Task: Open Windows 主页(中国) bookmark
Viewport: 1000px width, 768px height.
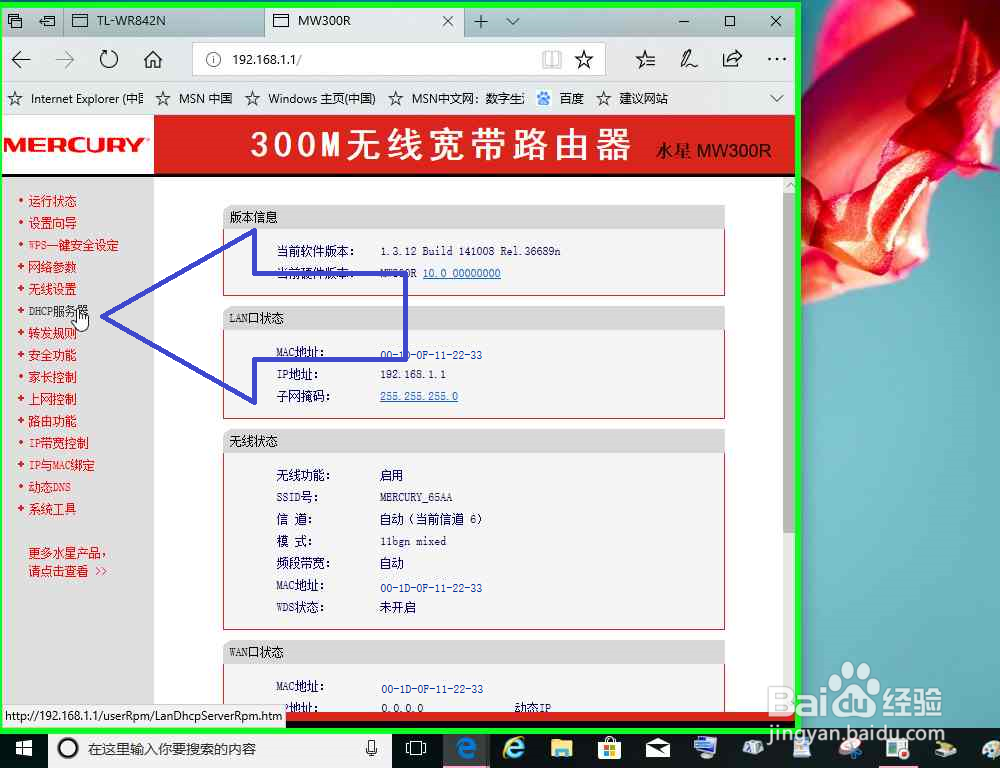Action: tap(311, 99)
